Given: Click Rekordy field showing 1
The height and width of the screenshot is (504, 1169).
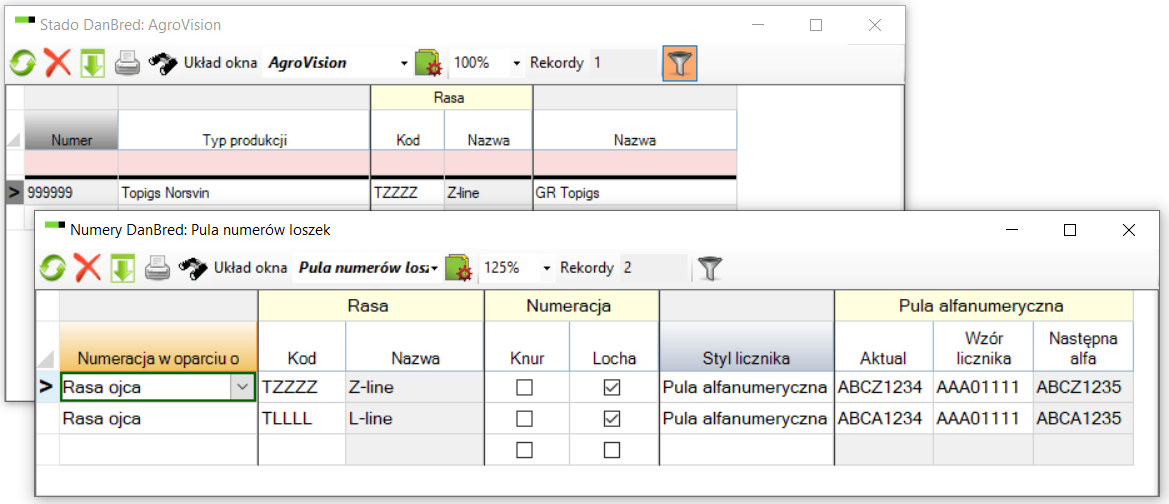Looking at the screenshot, I should (x=623, y=63).
